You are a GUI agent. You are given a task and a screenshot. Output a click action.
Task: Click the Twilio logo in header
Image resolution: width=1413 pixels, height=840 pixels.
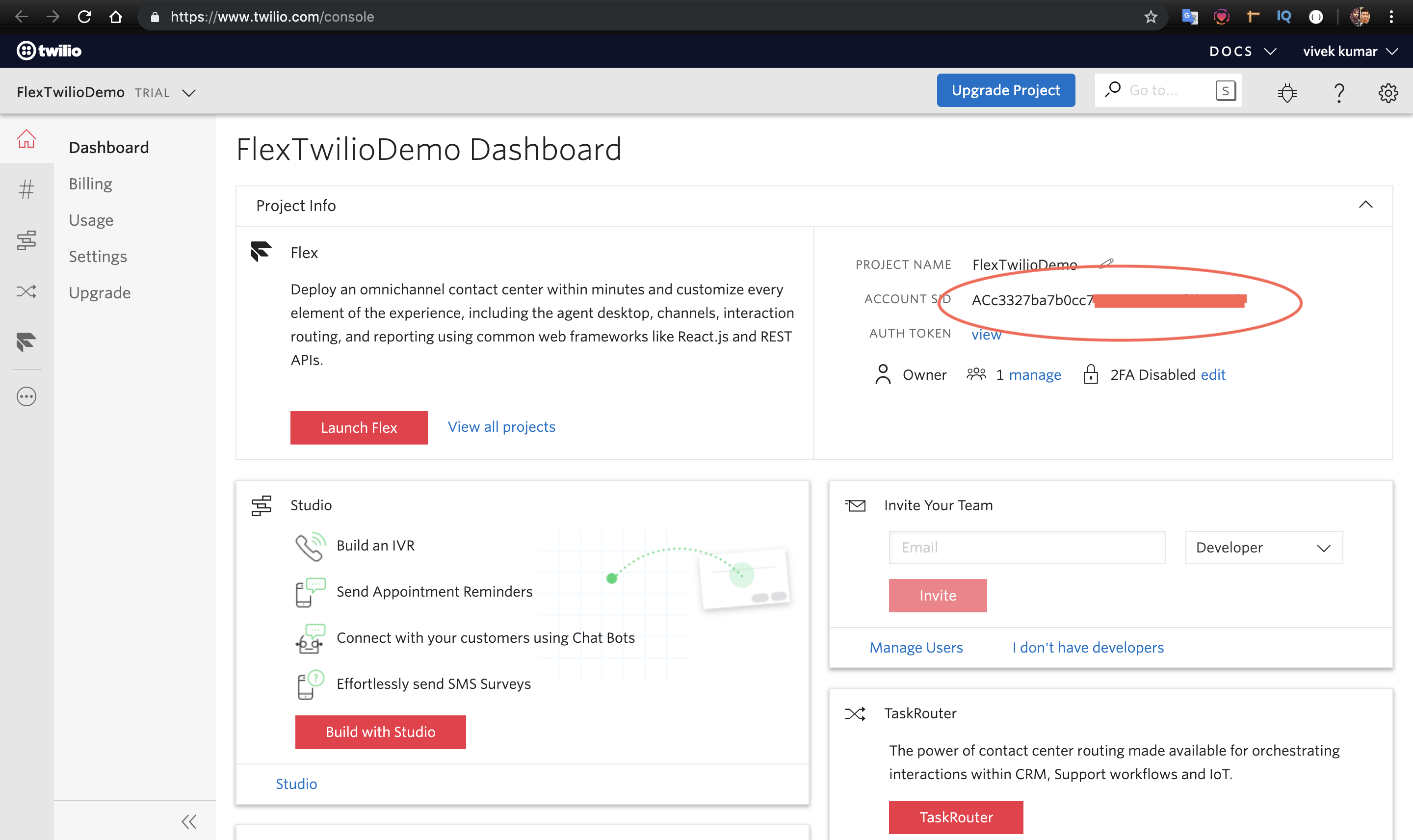click(49, 51)
